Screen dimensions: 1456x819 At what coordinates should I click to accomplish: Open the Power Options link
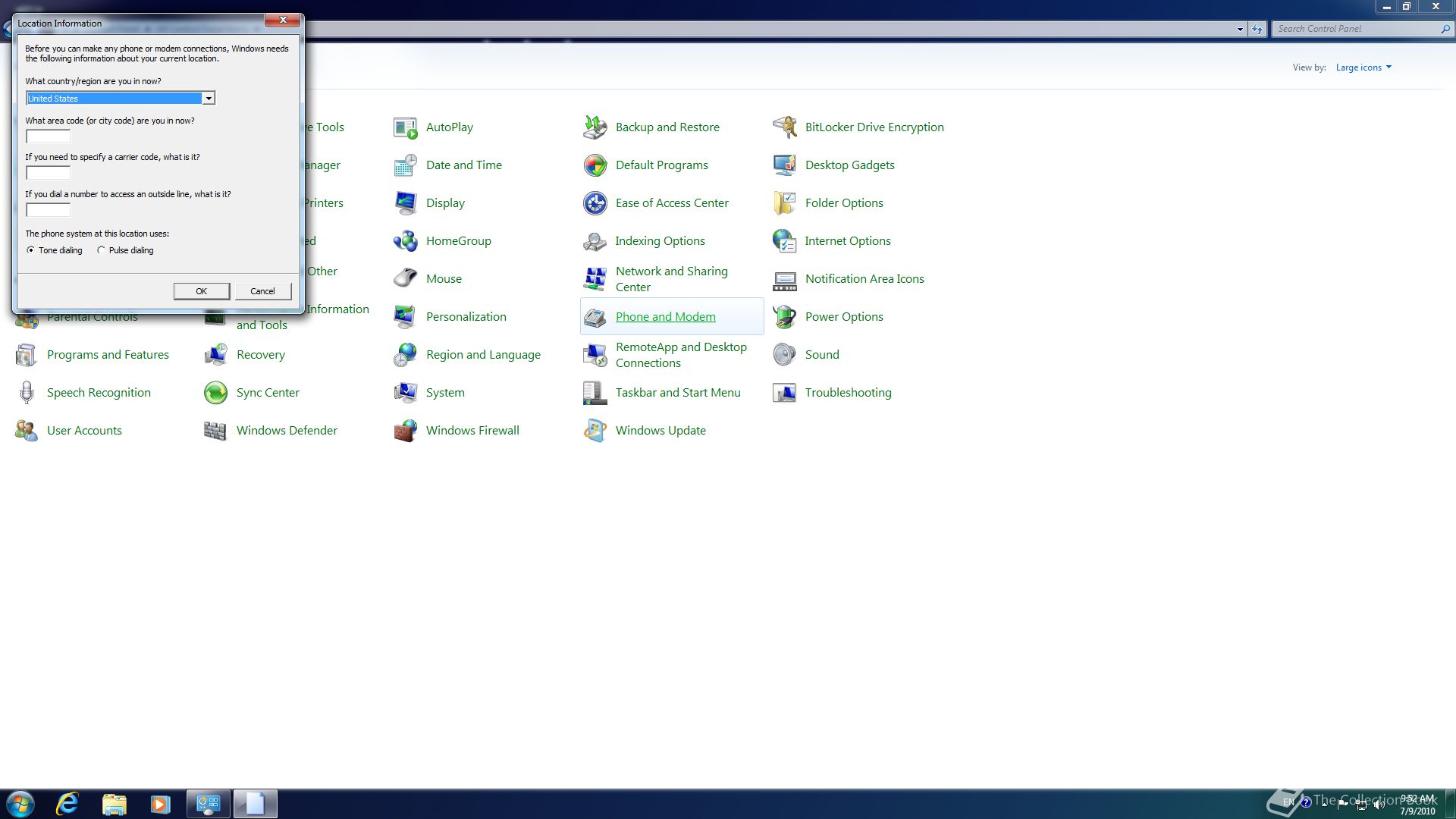pos(844,317)
